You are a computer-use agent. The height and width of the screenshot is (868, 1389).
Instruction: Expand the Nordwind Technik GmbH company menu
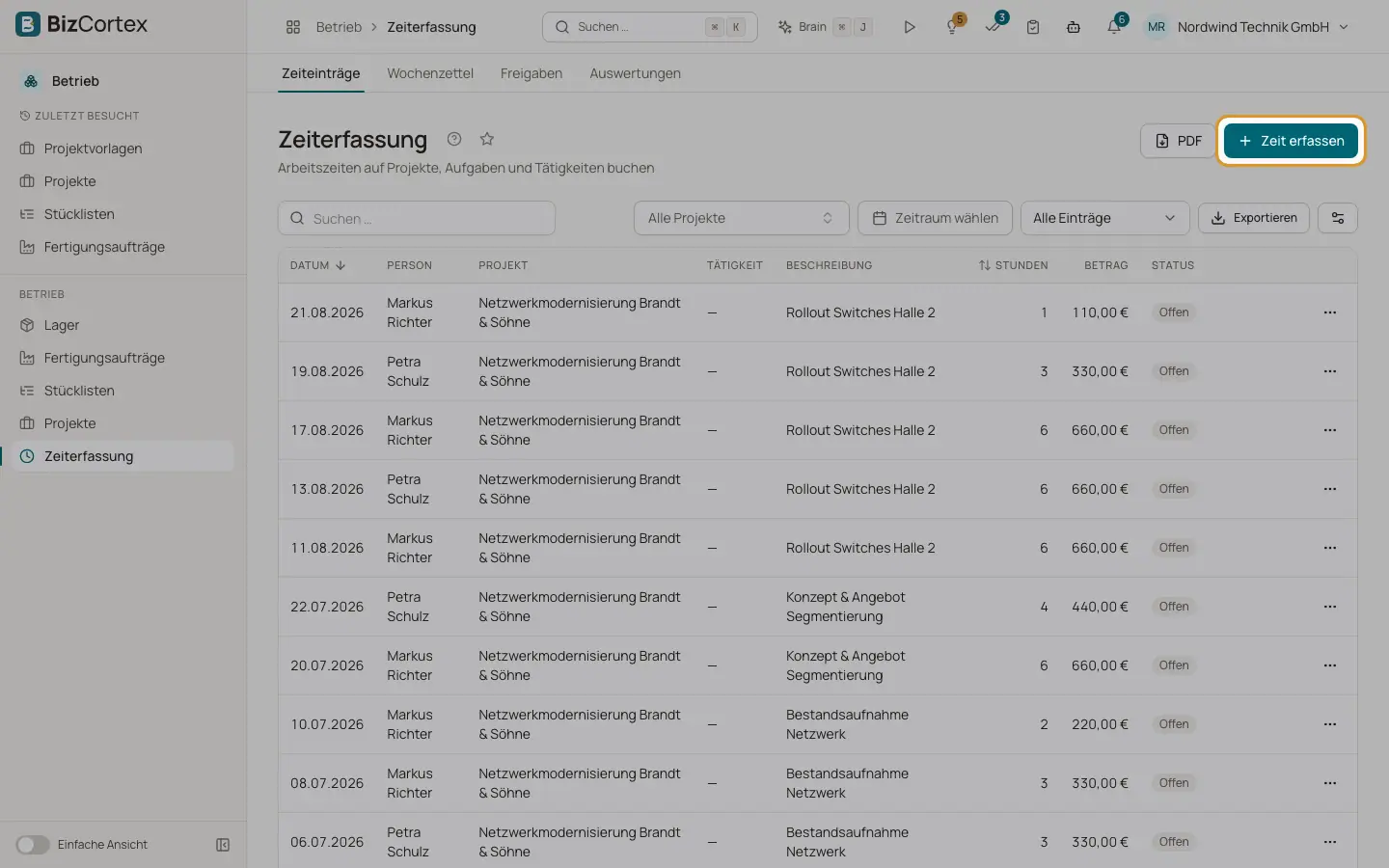1263,27
